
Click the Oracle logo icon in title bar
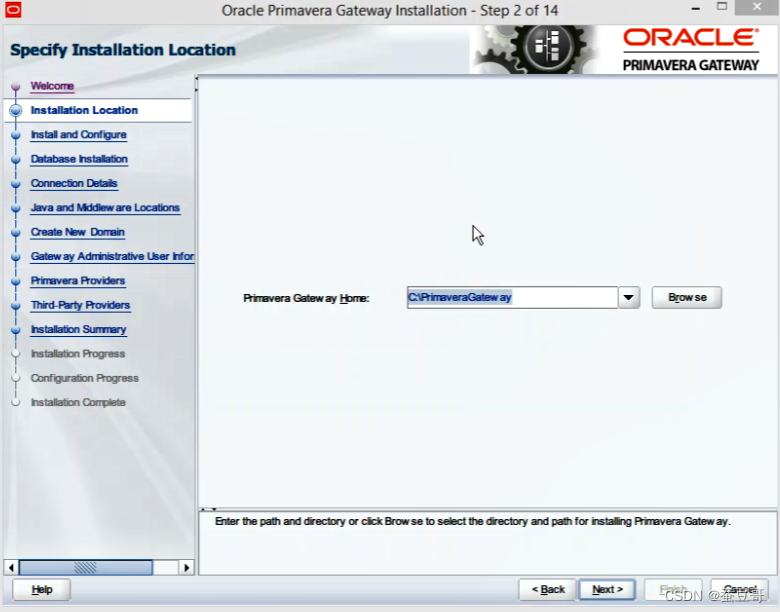point(13,9)
